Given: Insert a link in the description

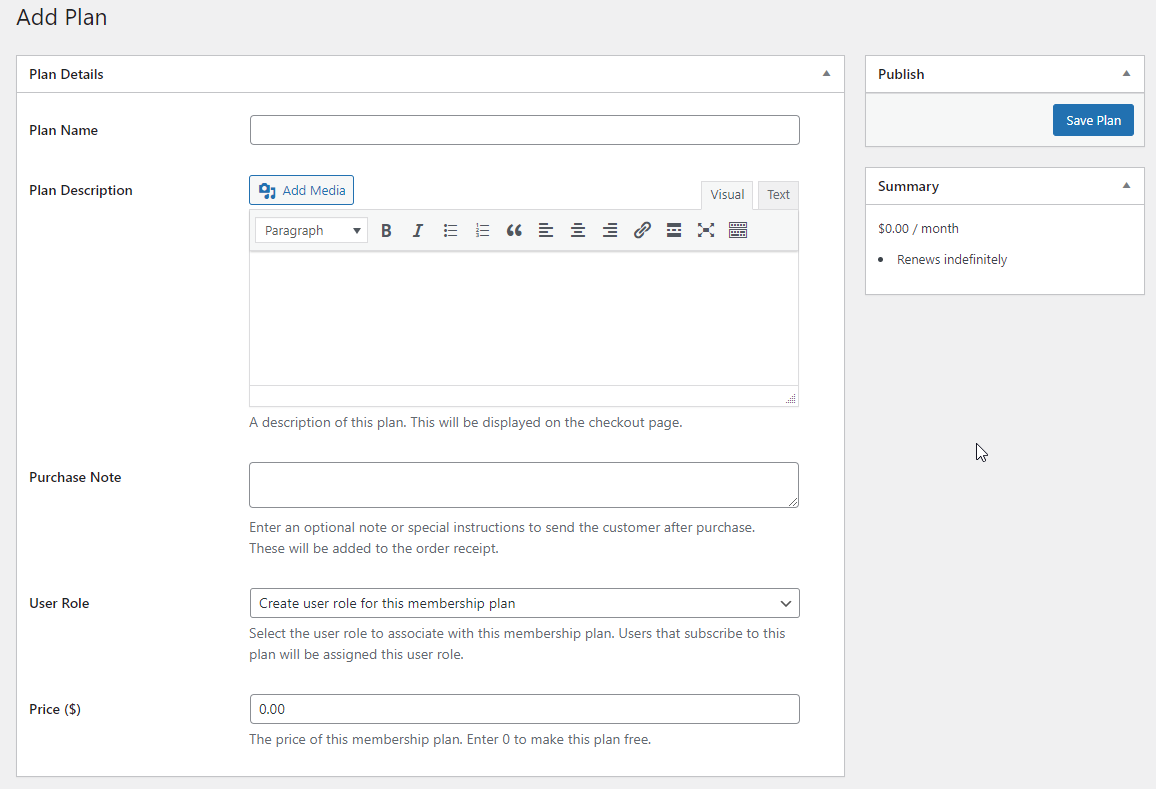Looking at the screenshot, I should pos(642,230).
